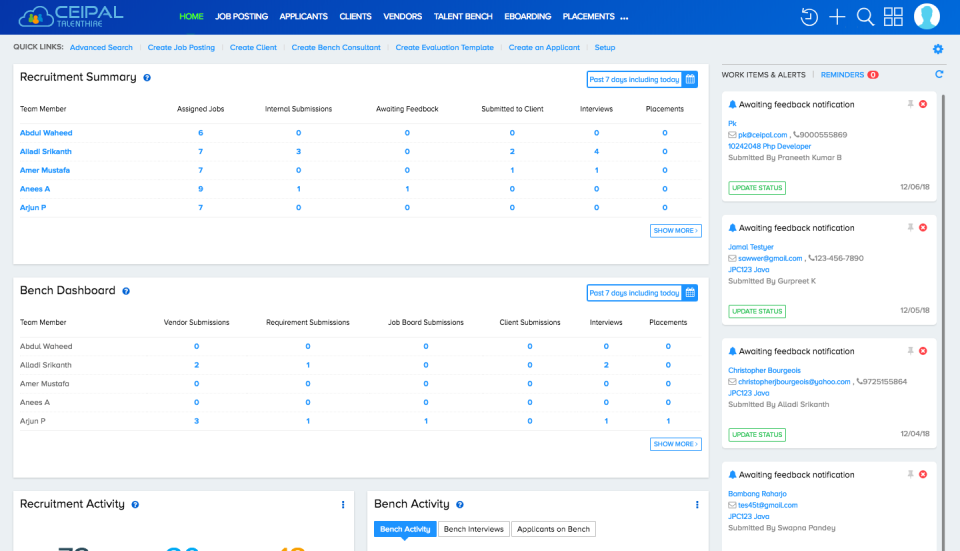Viewport: 960px width, 551px height.
Task: Switch to the Bench Interviews tab
Action: pyautogui.click(x=474, y=529)
